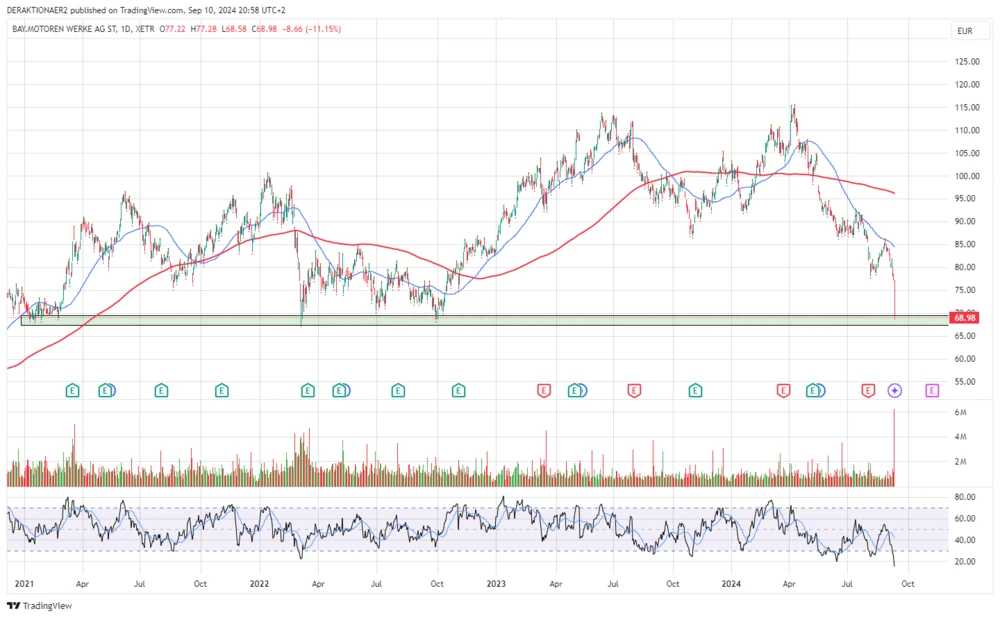
Task: Select the red earnings marker before January 2024
Action: coord(635,391)
